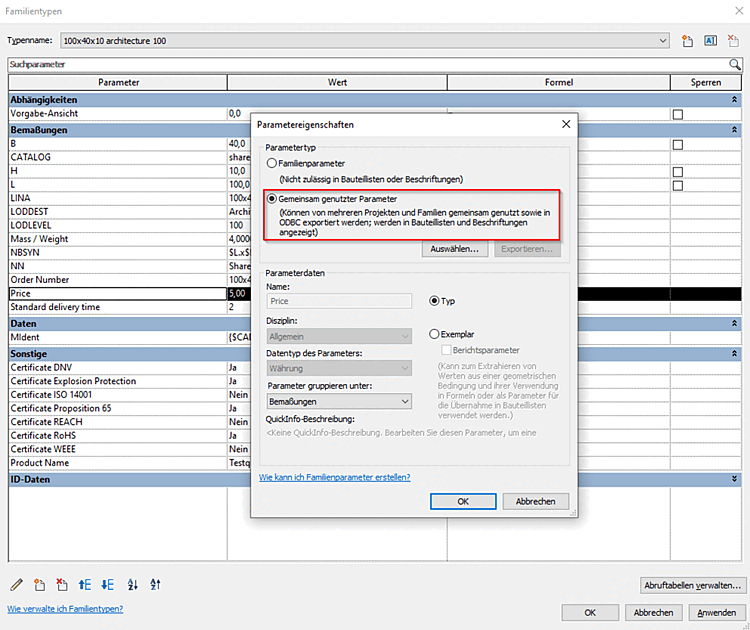Open the Familienparameter erstellen help link
750x630 pixels.
[334, 477]
